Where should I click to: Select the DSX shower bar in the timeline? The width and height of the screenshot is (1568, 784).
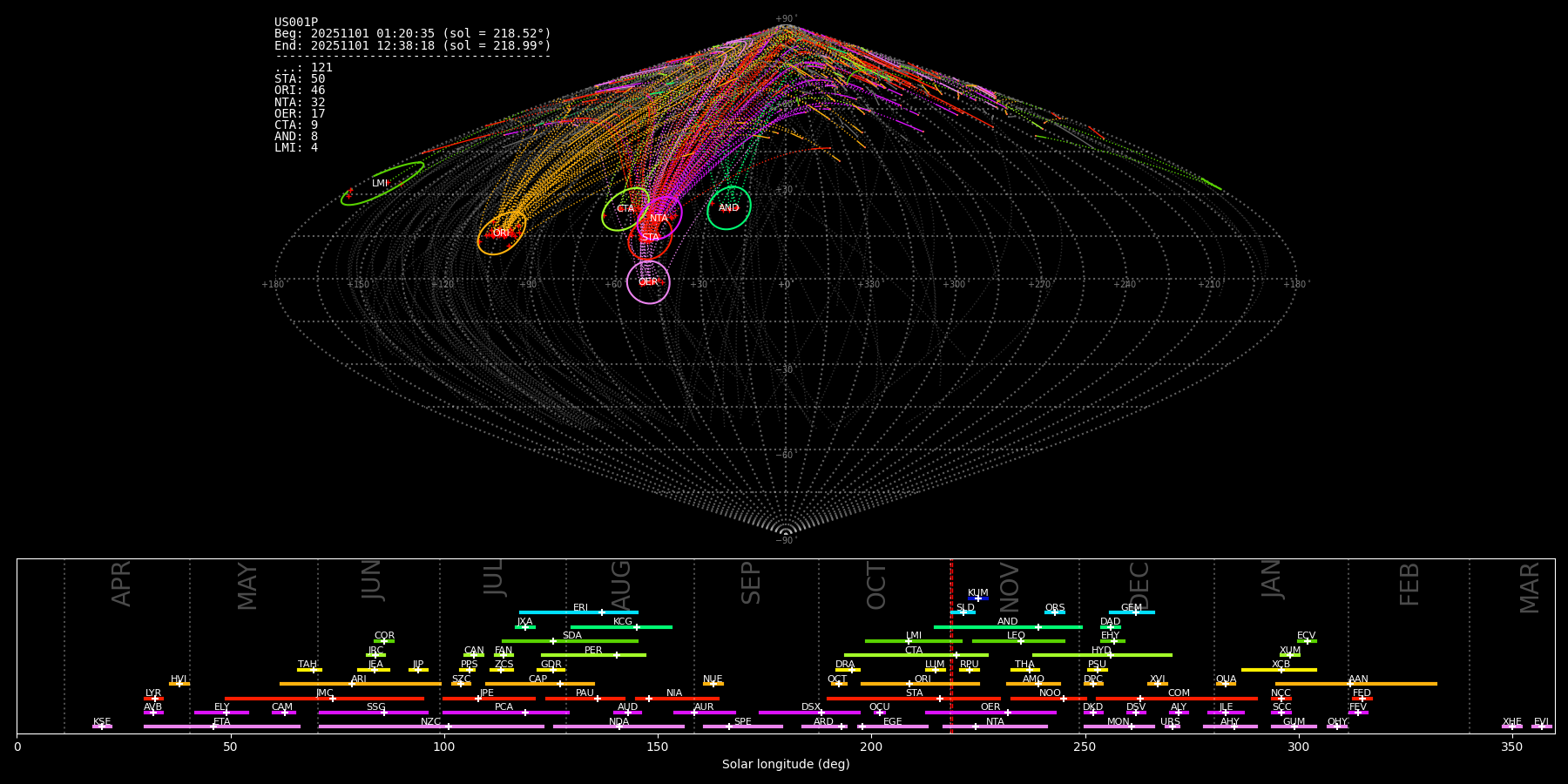[809, 713]
